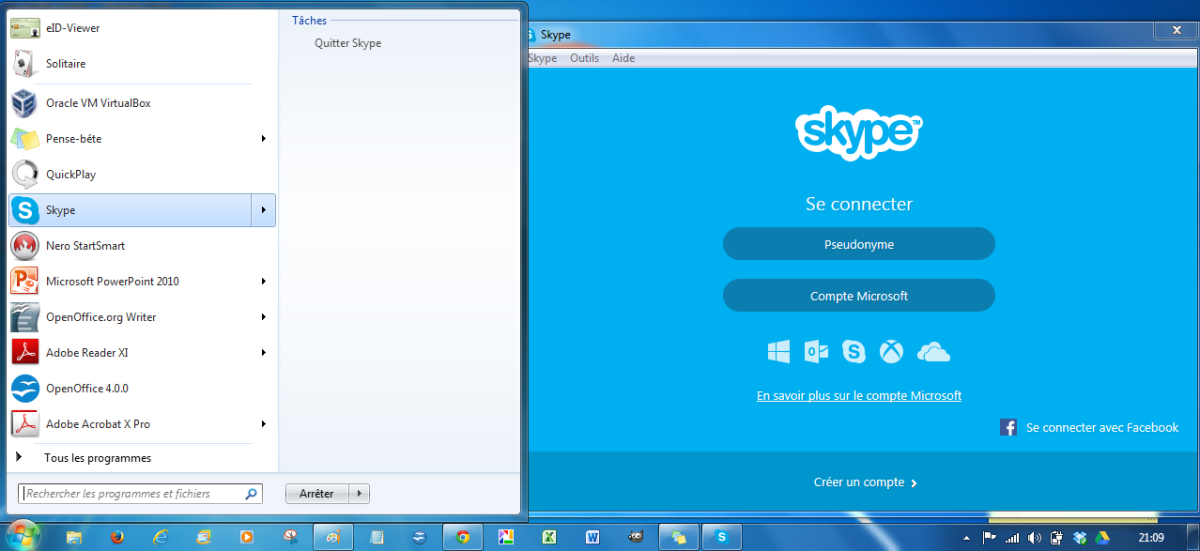Click the Google Drive tray icon
1200x551 pixels.
pyautogui.click(x=1102, y=538)
